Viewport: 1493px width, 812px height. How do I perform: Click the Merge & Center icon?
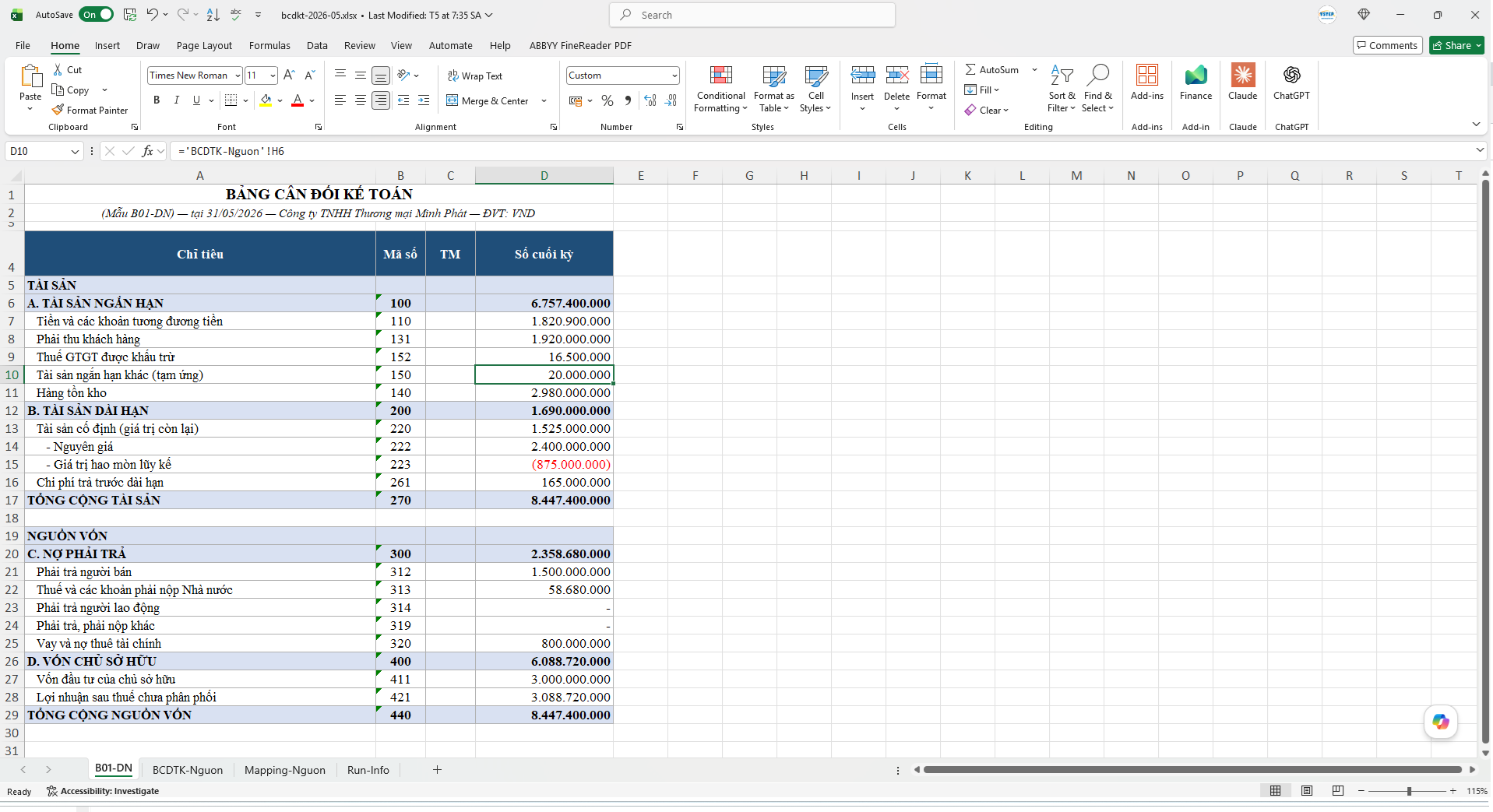[x=452, y=100]
